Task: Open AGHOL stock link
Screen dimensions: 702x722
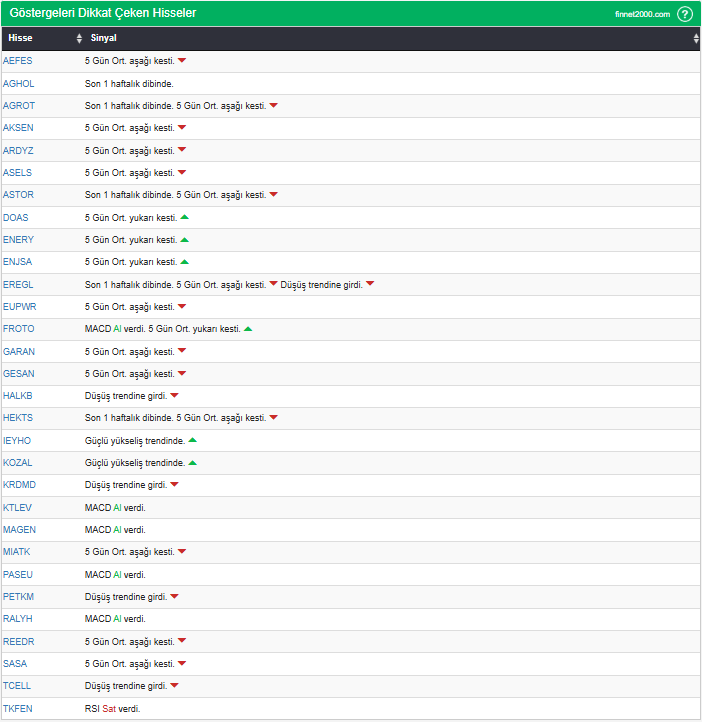Action: (18, 84)
